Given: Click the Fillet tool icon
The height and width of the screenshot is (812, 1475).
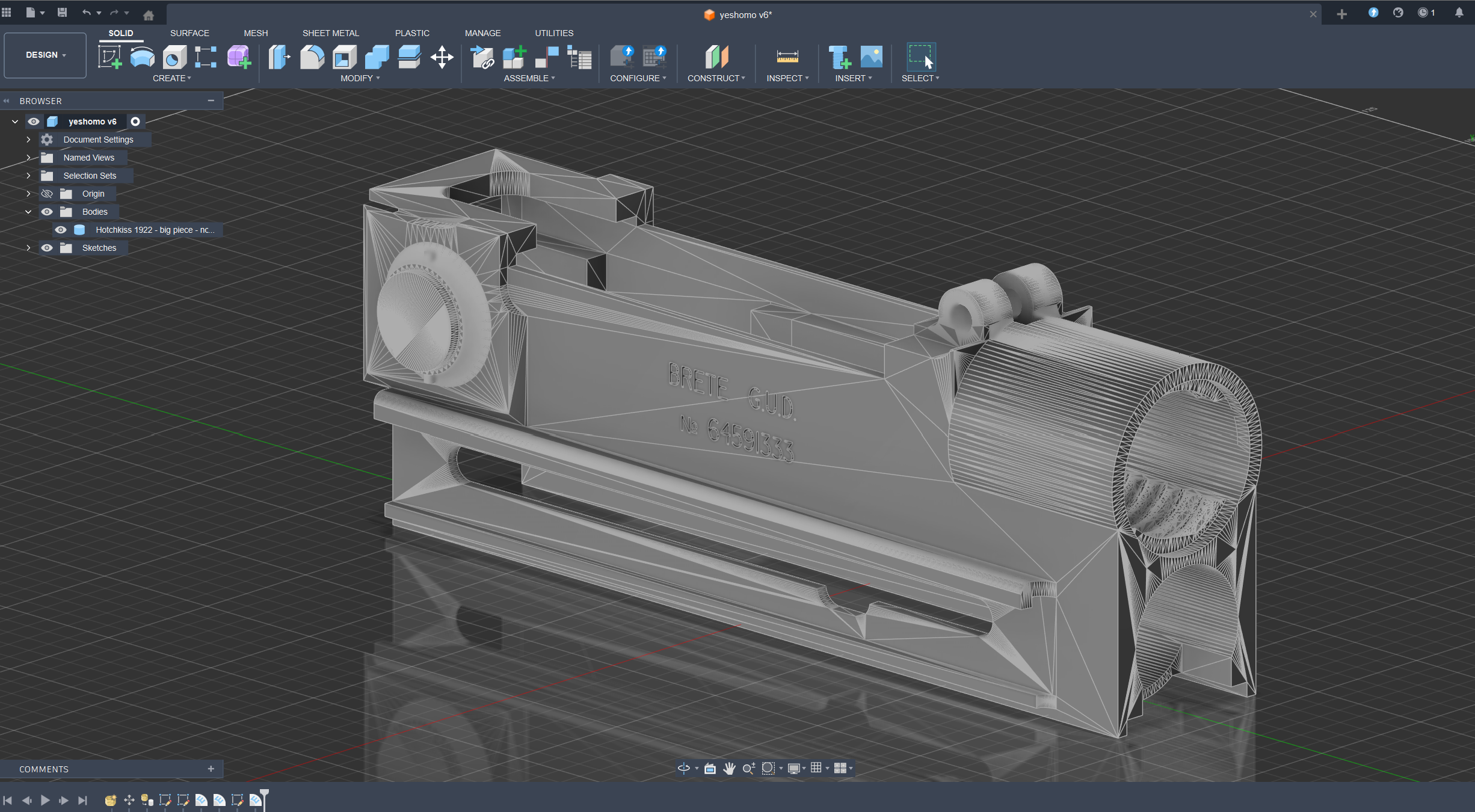Looking at the screenshot, I should [x=312, y=57].
